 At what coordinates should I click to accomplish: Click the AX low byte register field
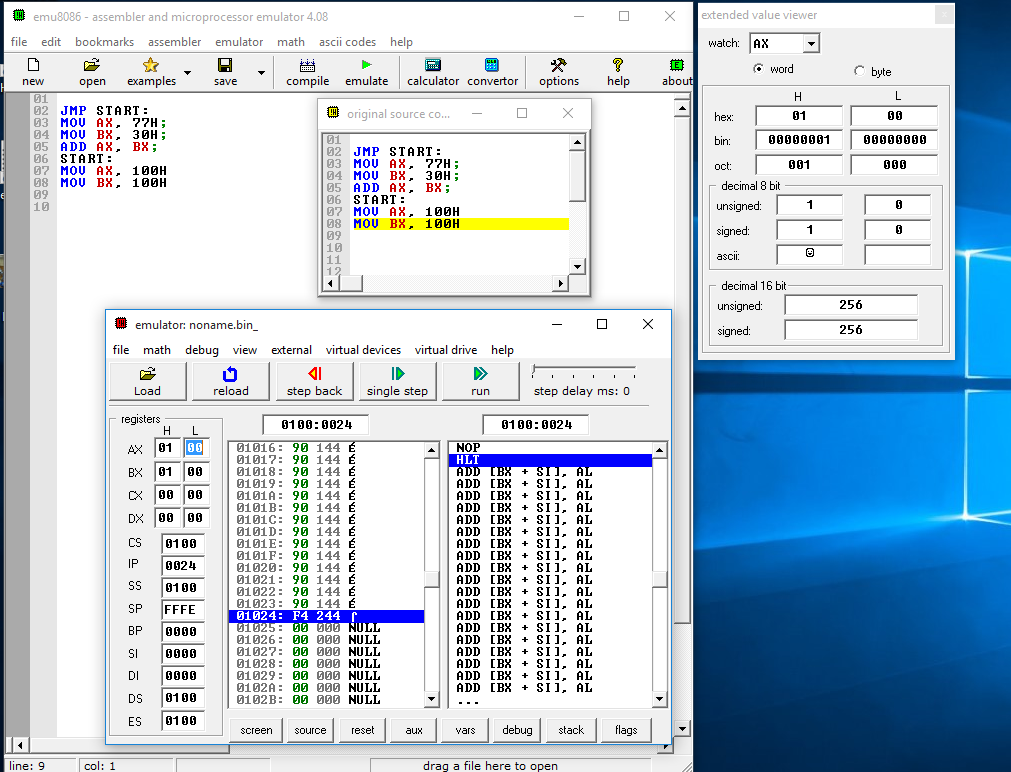click(x=195, y=449)
